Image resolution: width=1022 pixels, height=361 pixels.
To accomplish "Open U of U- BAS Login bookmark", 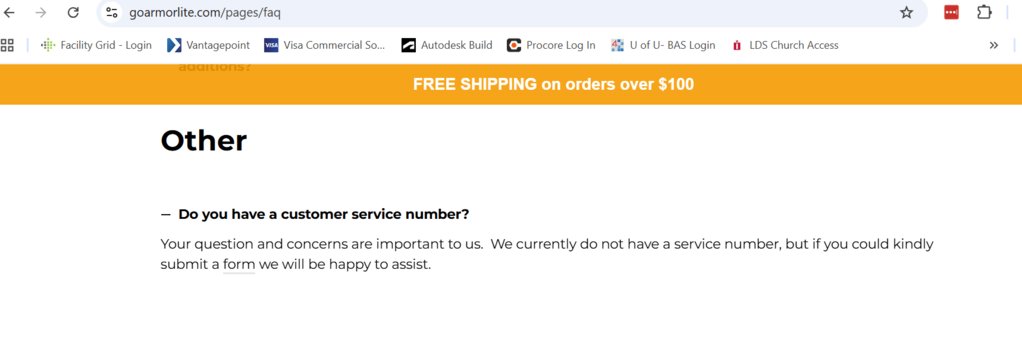I will click(663, 45).
